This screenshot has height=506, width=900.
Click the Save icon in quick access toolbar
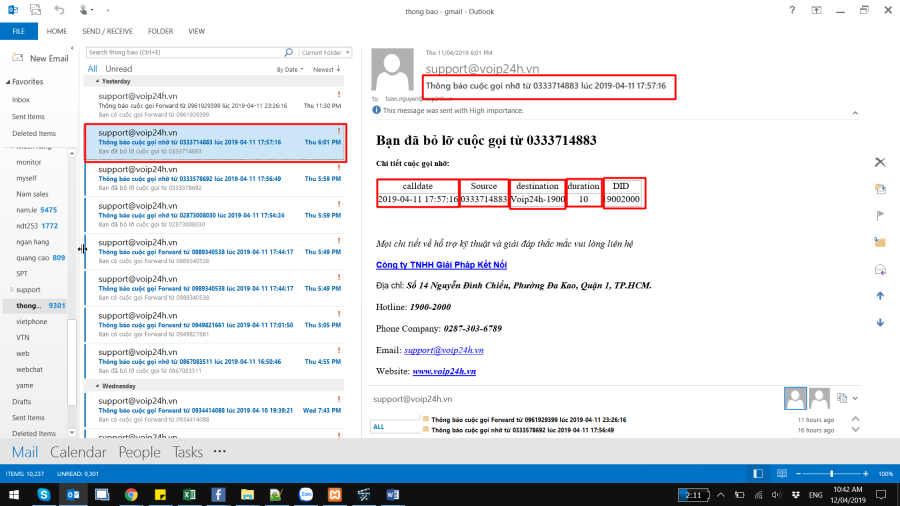pos(36,10)
